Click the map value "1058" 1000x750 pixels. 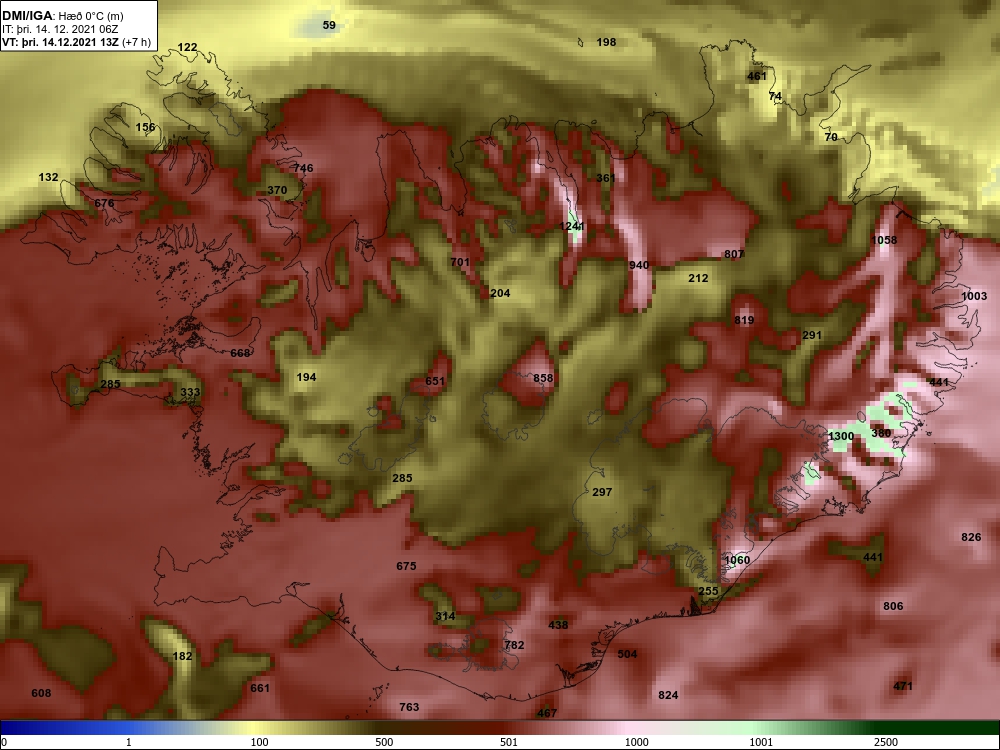[x=884, y=240]
